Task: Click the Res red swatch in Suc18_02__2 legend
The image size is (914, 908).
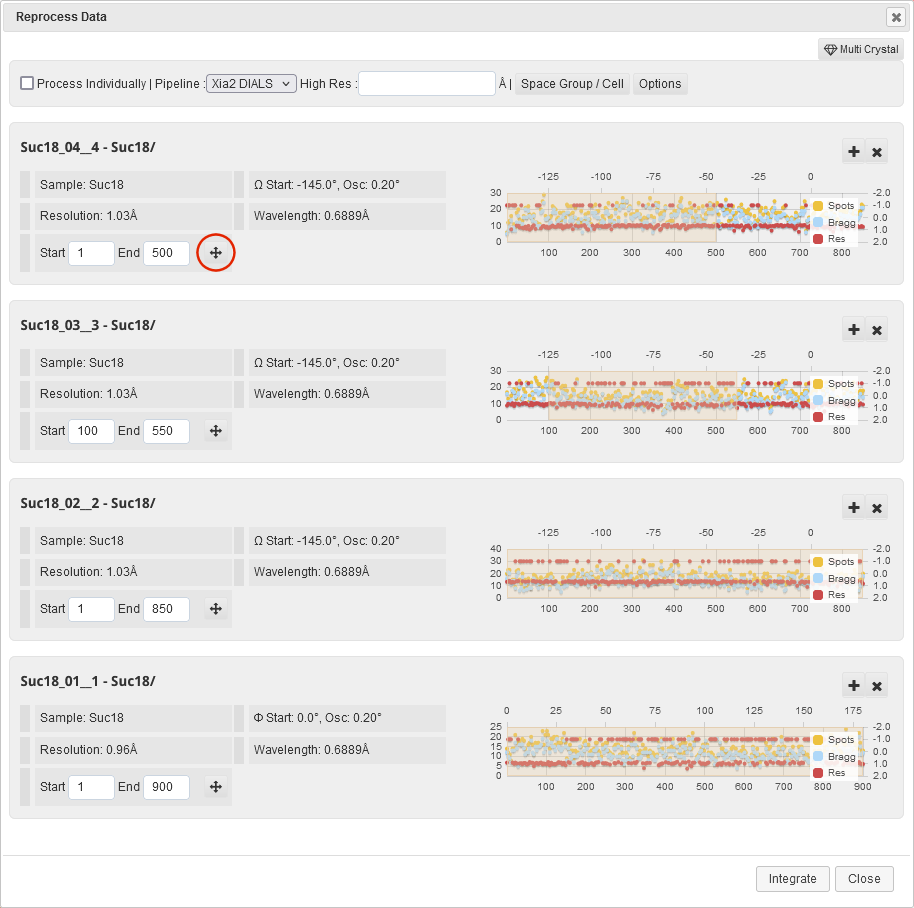Action: click(818, 595)
